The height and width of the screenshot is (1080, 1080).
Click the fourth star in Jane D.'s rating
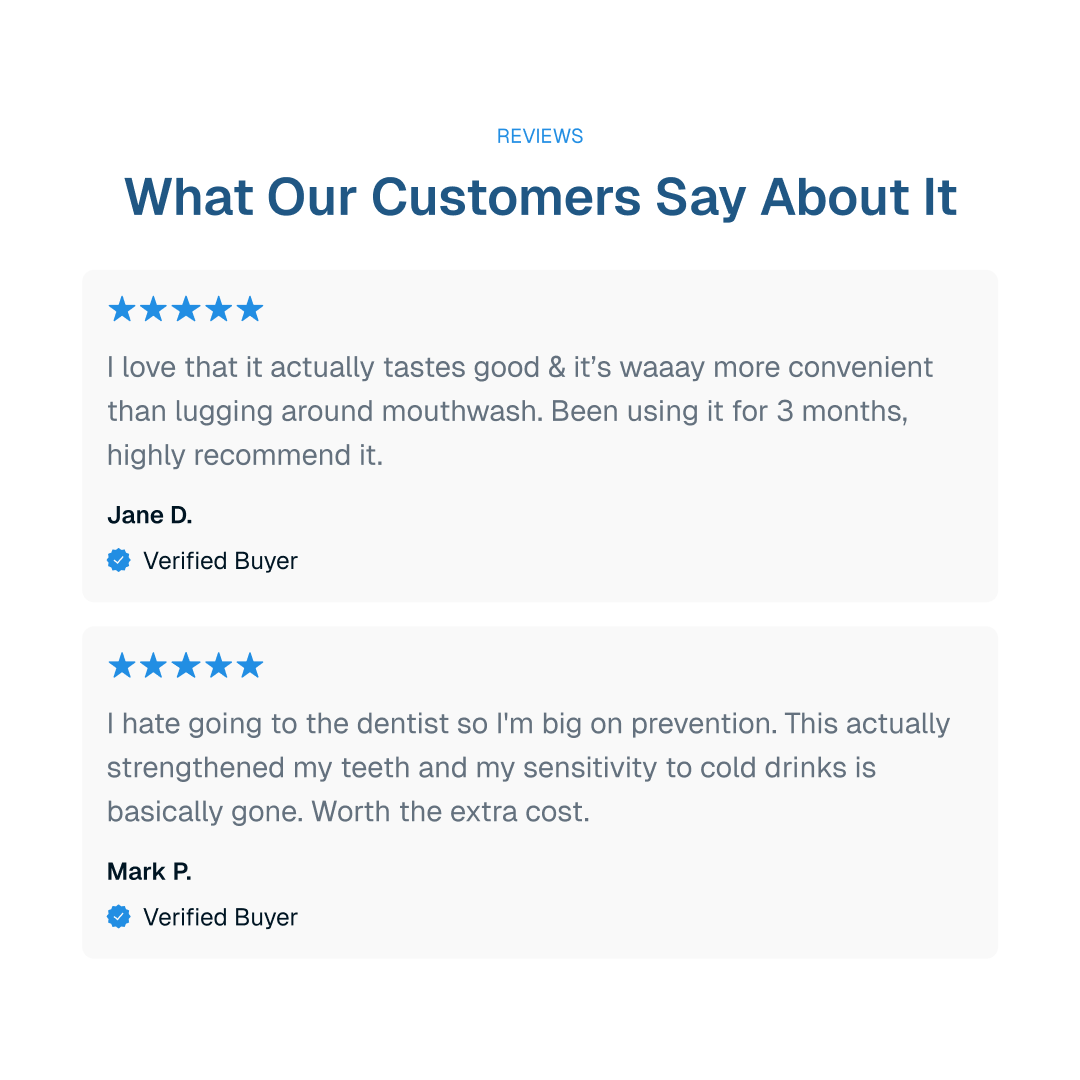click(x=218, y=310)
